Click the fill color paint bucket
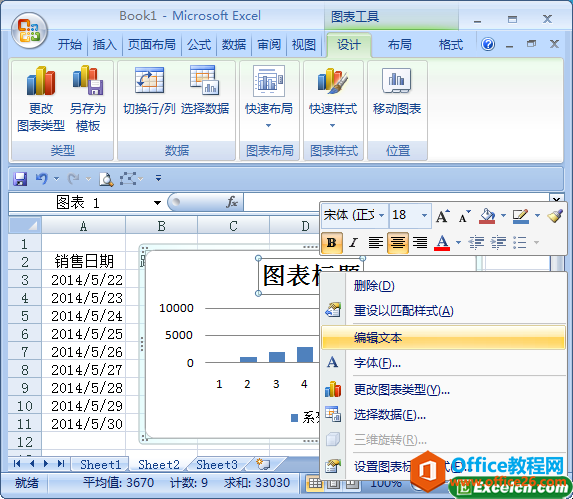Screen dimensions: 573x499 (x=487, y=216)
